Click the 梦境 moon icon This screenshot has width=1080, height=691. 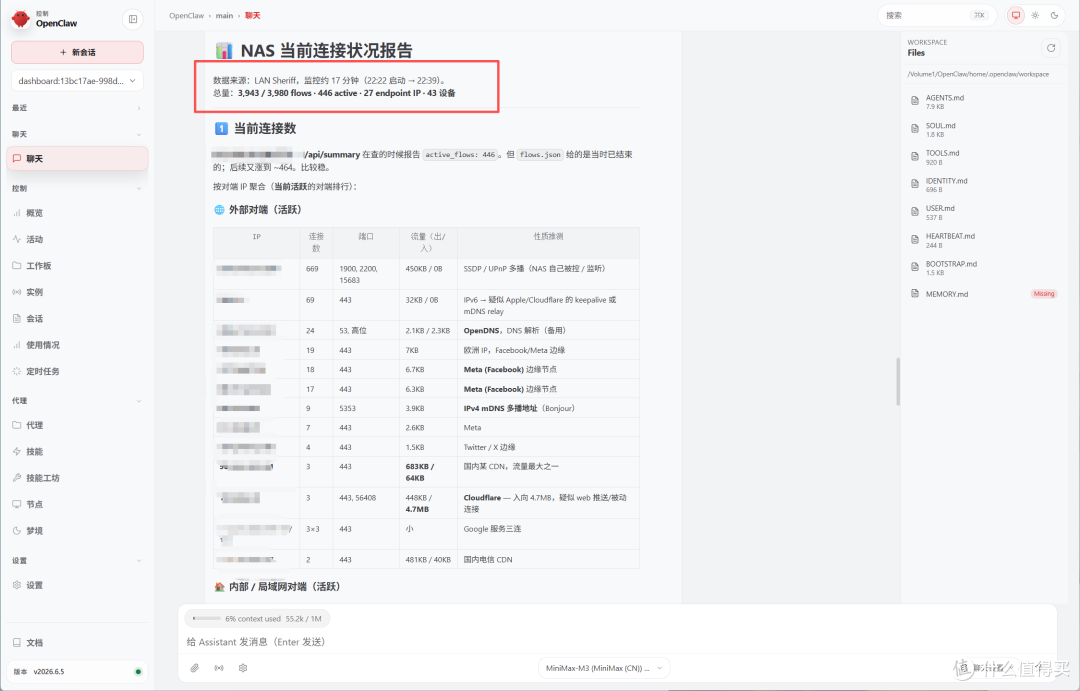pos(17,530)
